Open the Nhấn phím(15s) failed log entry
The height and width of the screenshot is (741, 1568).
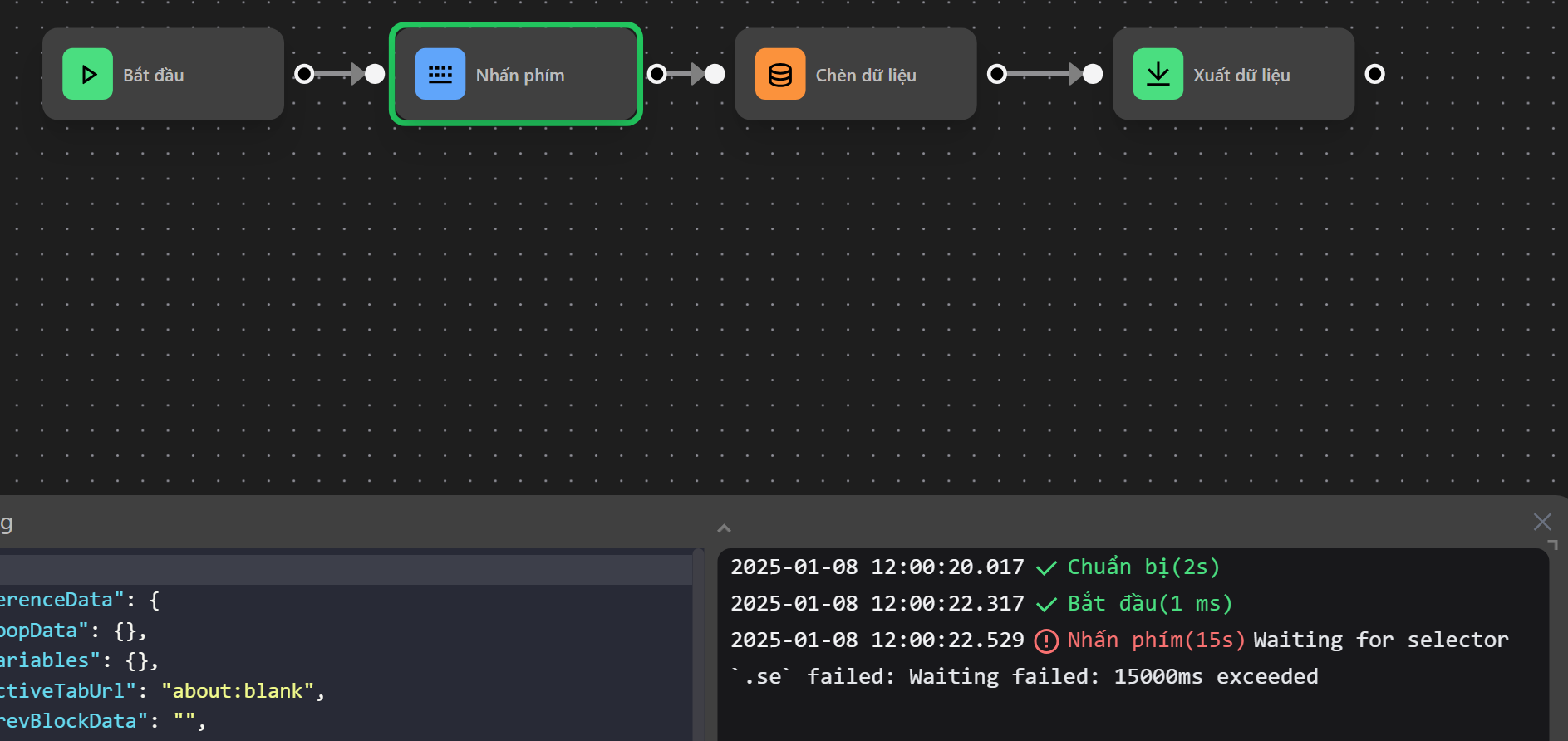coord(1155,640)
